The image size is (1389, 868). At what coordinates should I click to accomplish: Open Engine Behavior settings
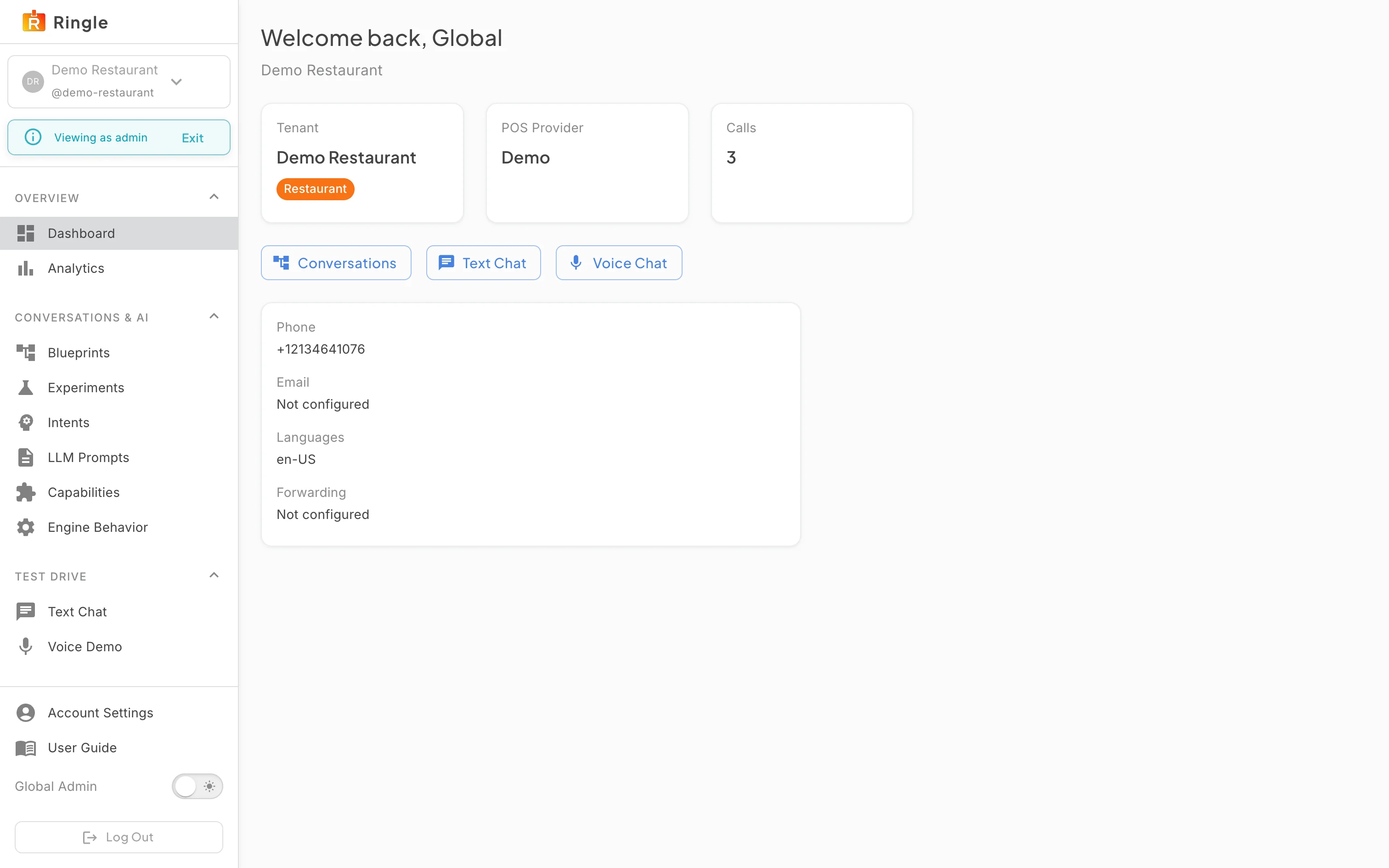pyautogui.click(x=119, y=527)
